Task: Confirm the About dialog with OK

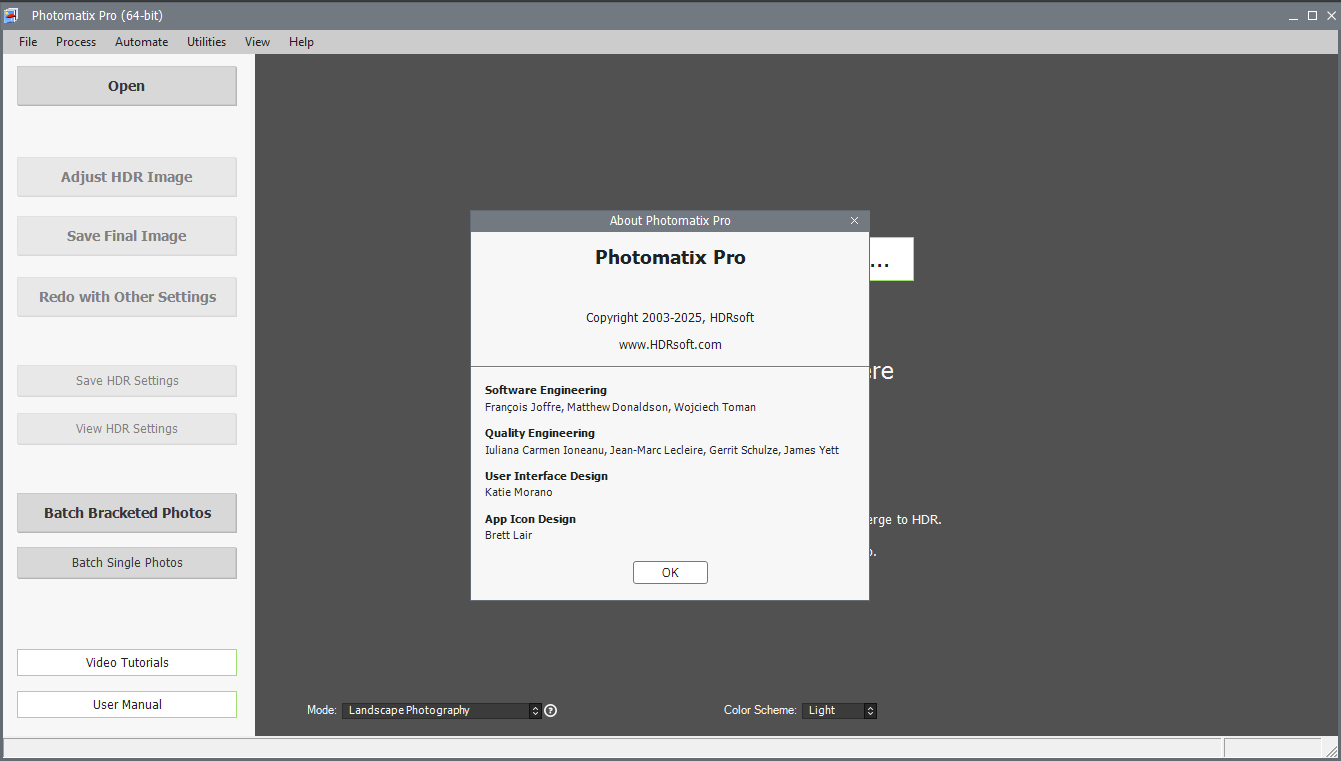Action: (x=670, y=573)
